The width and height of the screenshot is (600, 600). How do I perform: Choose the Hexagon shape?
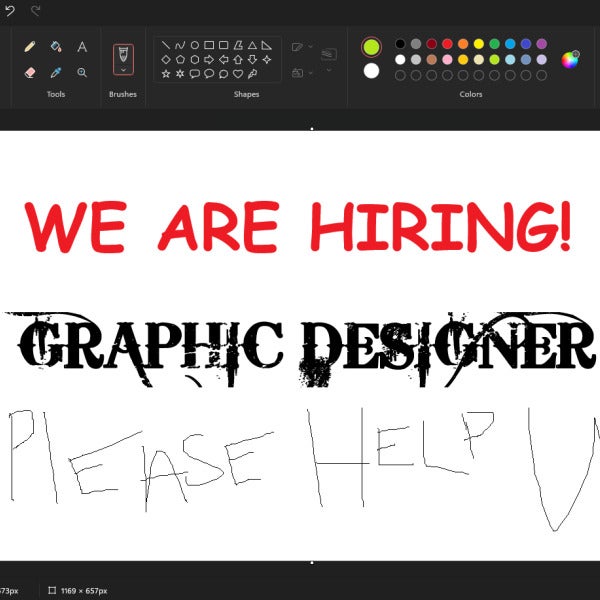tap(195, 59)
